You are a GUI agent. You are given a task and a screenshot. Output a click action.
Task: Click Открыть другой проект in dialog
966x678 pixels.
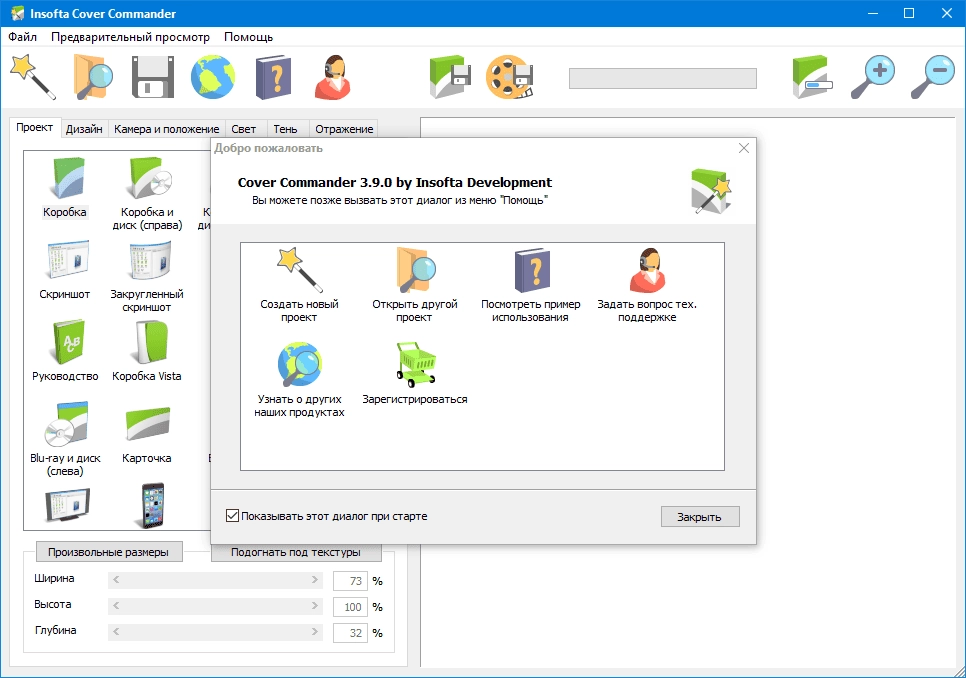tap(415, 285)
